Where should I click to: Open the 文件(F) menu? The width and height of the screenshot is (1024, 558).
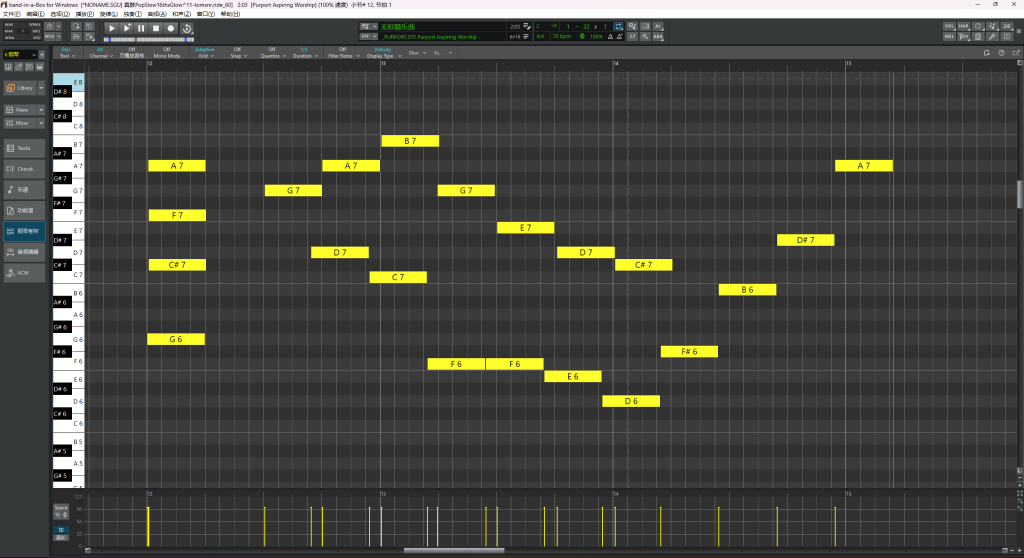coord(13,14)
